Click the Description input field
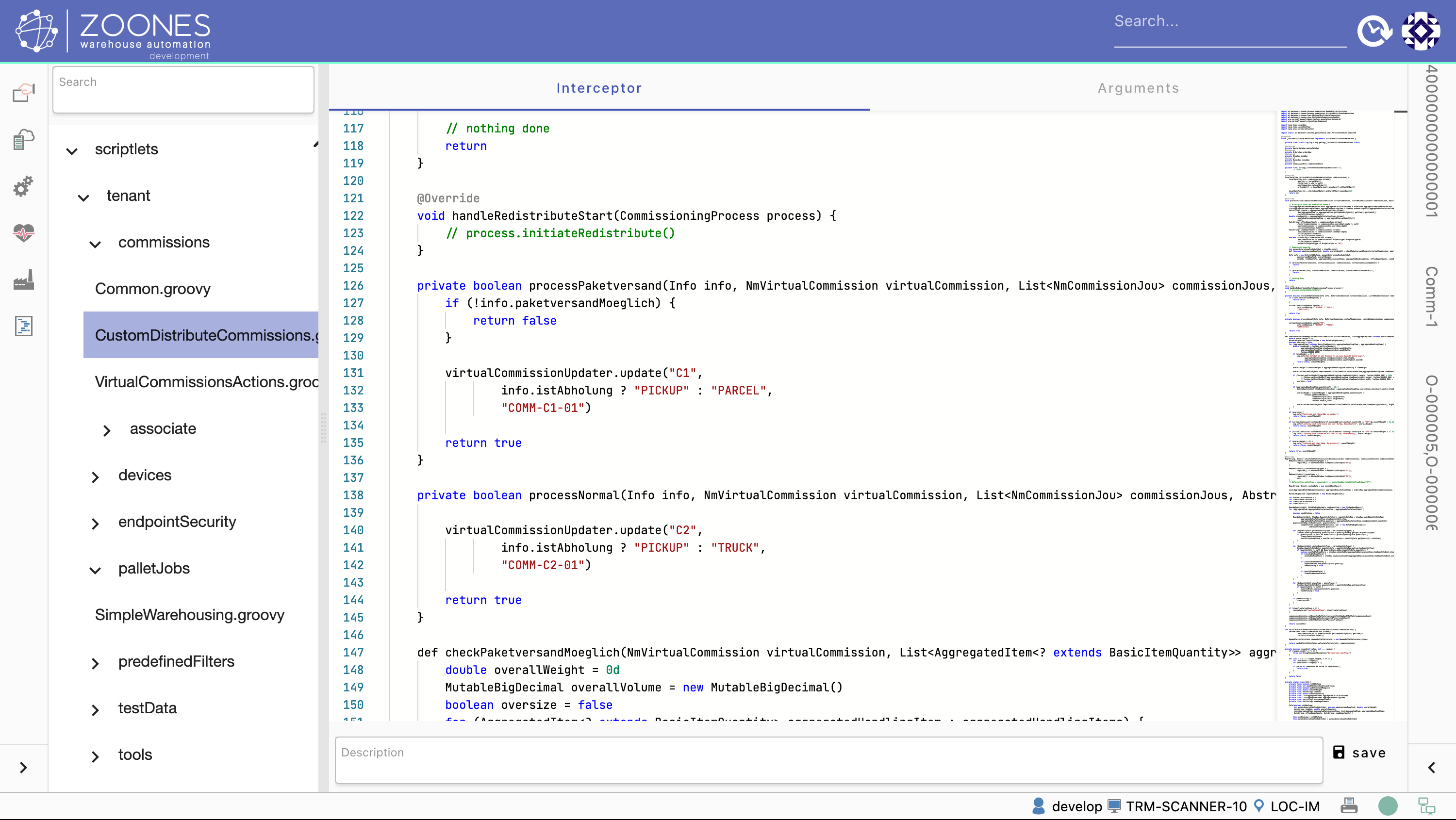The width and height of the screenshot is (1456, 820). click(828, 760)
